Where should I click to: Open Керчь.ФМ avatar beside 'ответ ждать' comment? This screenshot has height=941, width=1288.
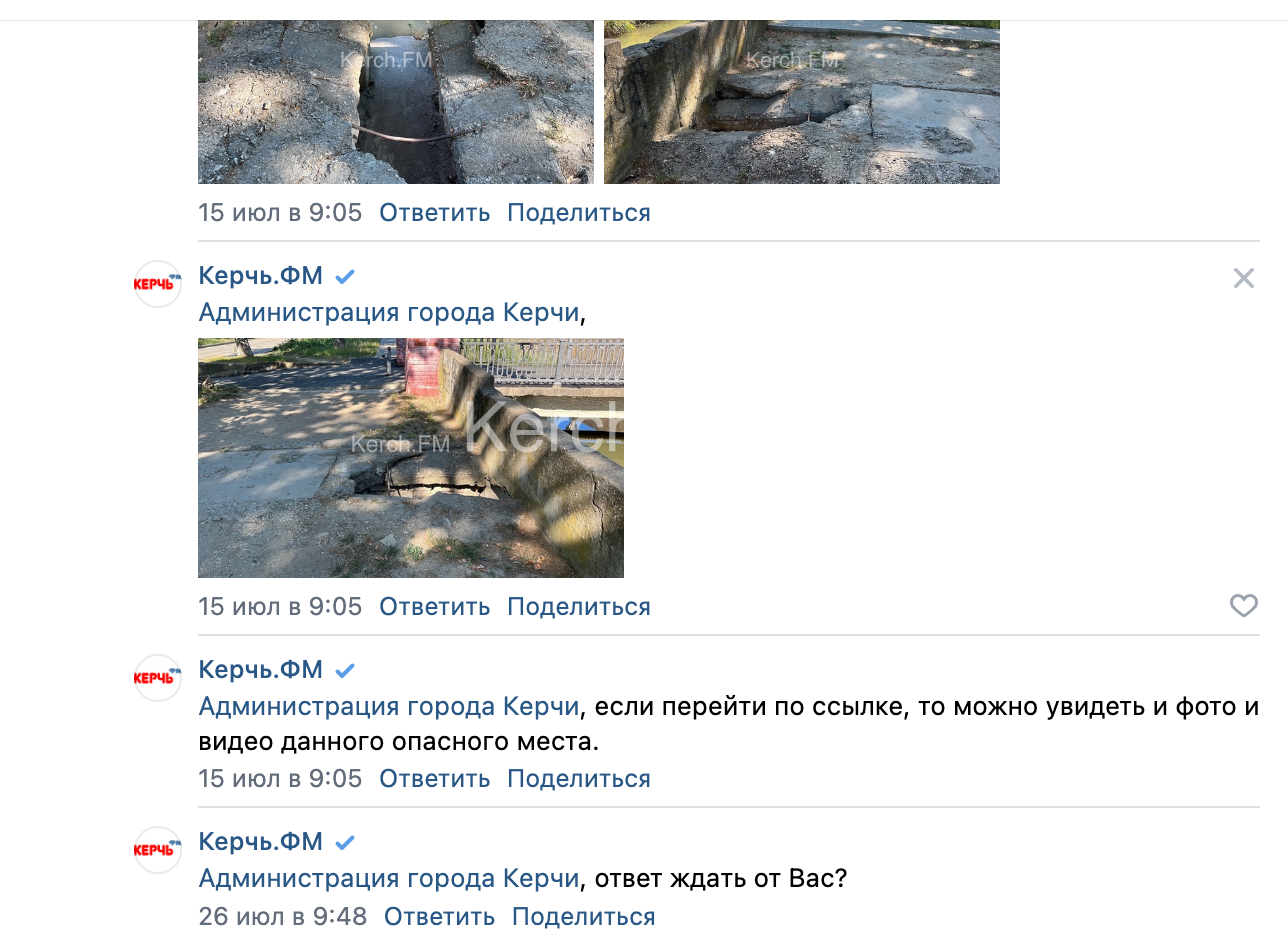pos(158,850)
